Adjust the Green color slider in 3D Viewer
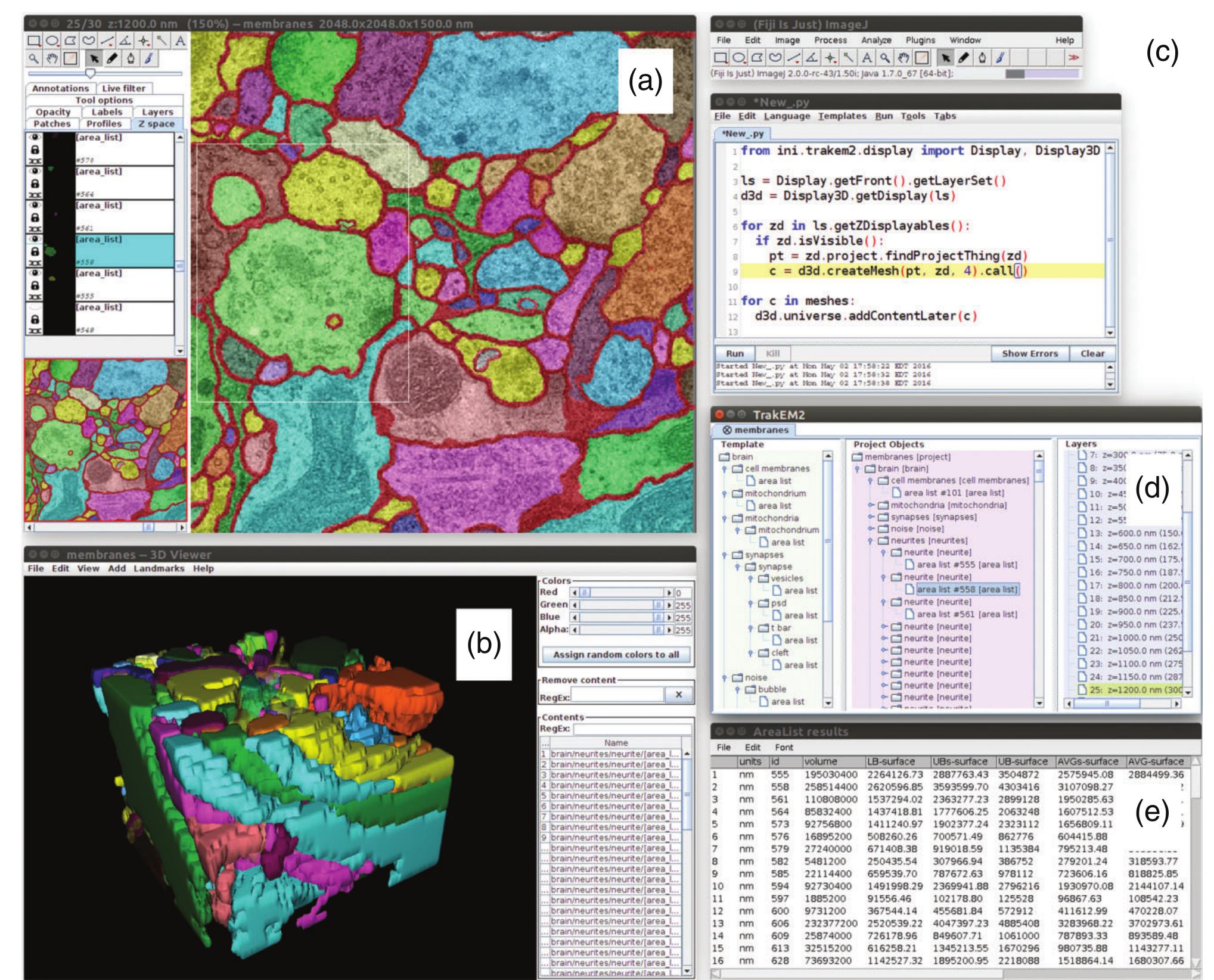The height and width of the screenshot is (980, 1214). [x=622, y=605]
